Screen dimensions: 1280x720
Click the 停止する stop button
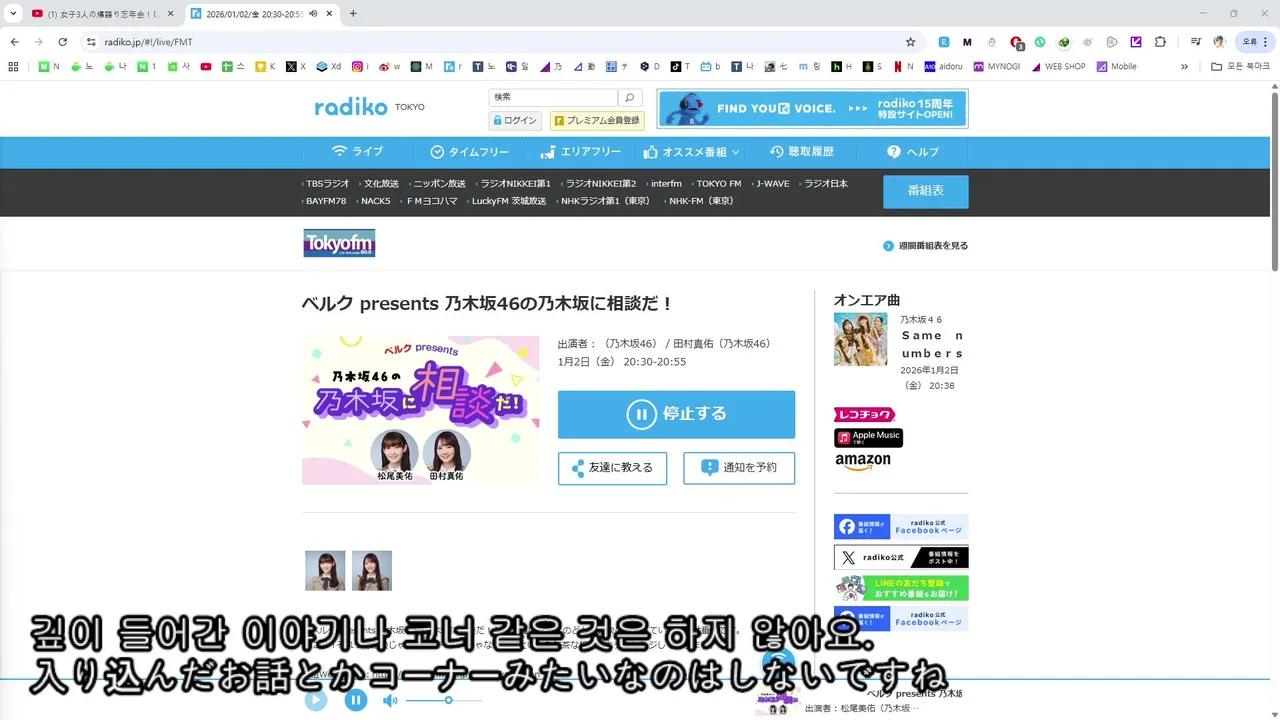[x=676, y=414]
